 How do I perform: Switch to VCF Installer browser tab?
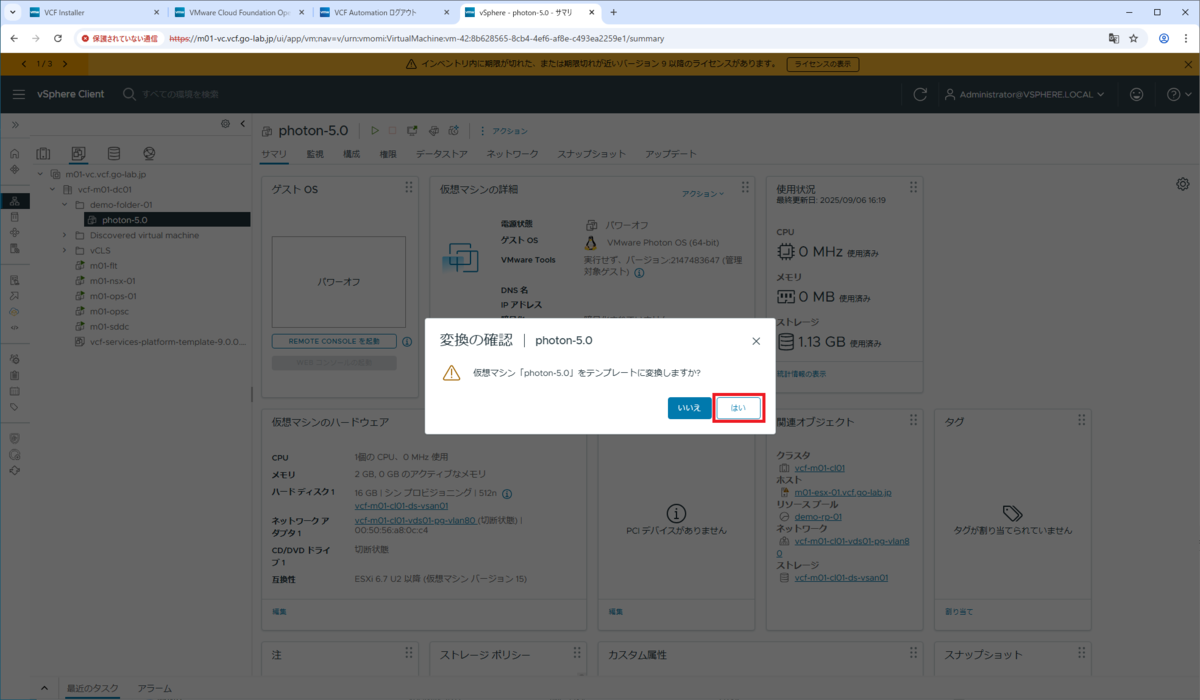coord(88,12)
